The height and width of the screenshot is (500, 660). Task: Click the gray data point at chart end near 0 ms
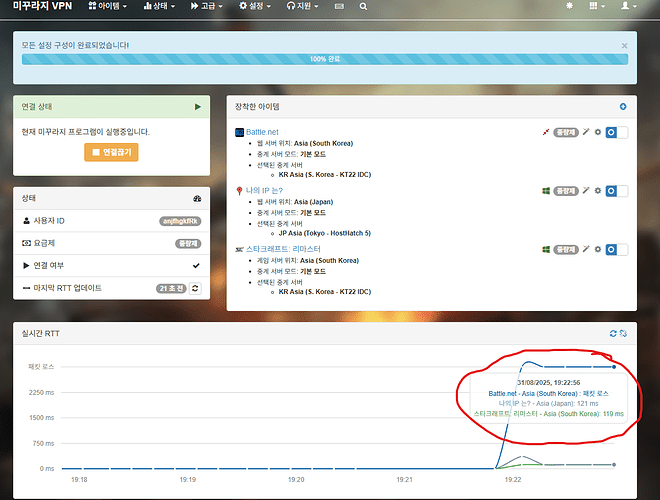click(614, 465)
